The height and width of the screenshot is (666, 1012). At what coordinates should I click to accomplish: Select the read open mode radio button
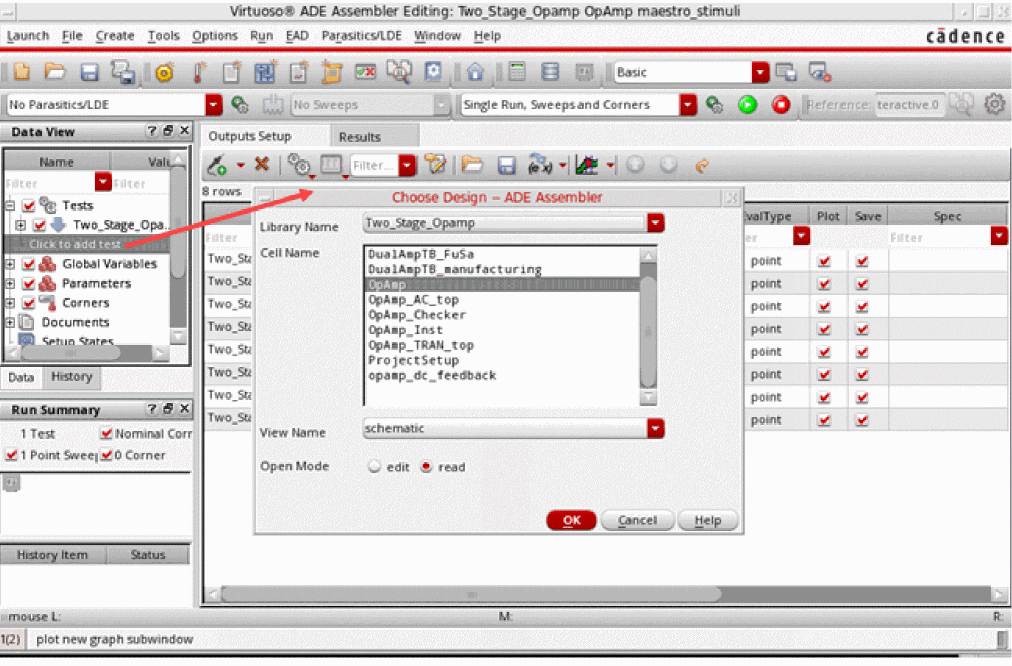(427, 467)
